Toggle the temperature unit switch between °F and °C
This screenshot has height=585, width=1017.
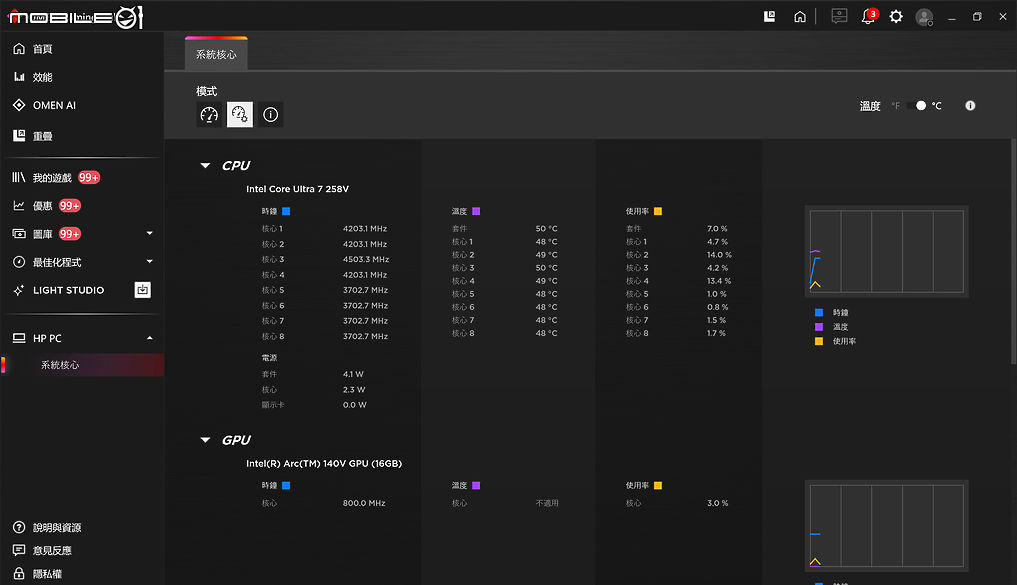point(917,106)
